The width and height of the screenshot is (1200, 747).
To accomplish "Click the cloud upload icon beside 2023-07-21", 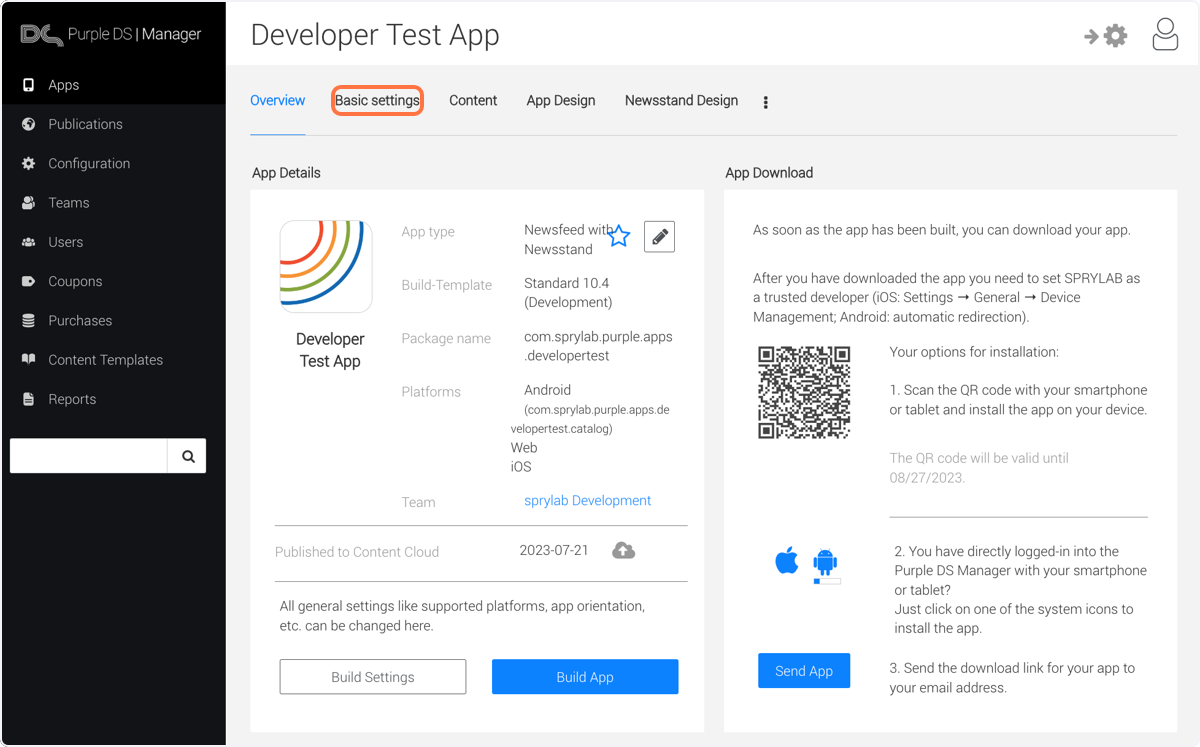I will point(623,550).
